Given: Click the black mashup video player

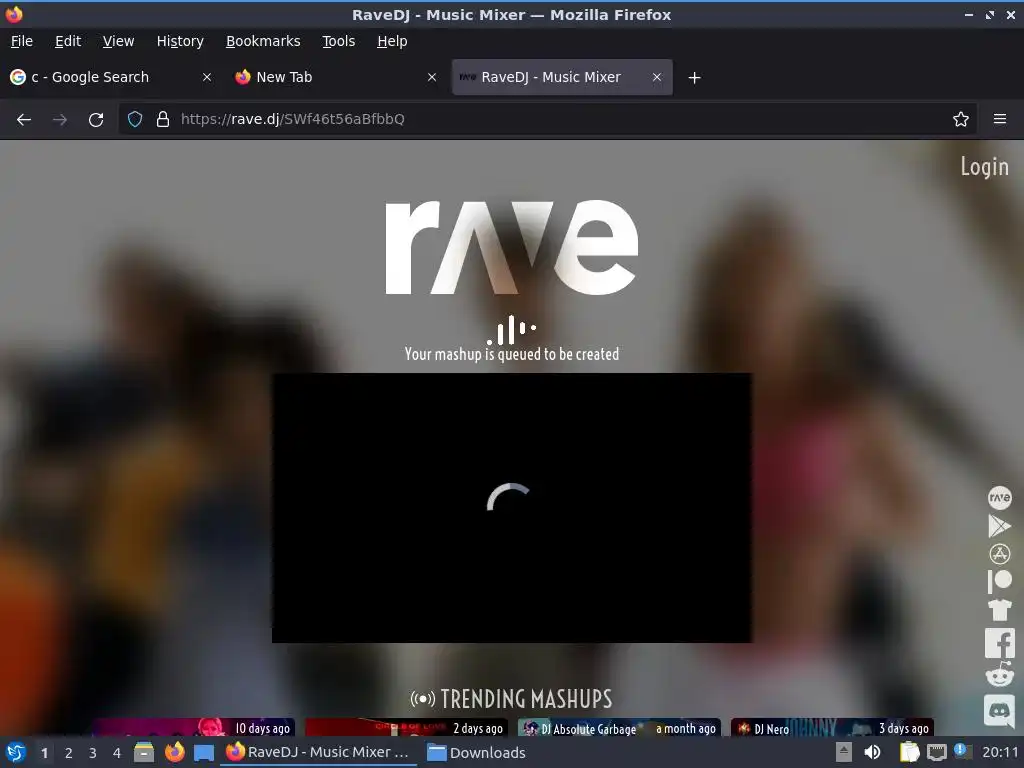Looking at the screenshot, I should 511,508.
